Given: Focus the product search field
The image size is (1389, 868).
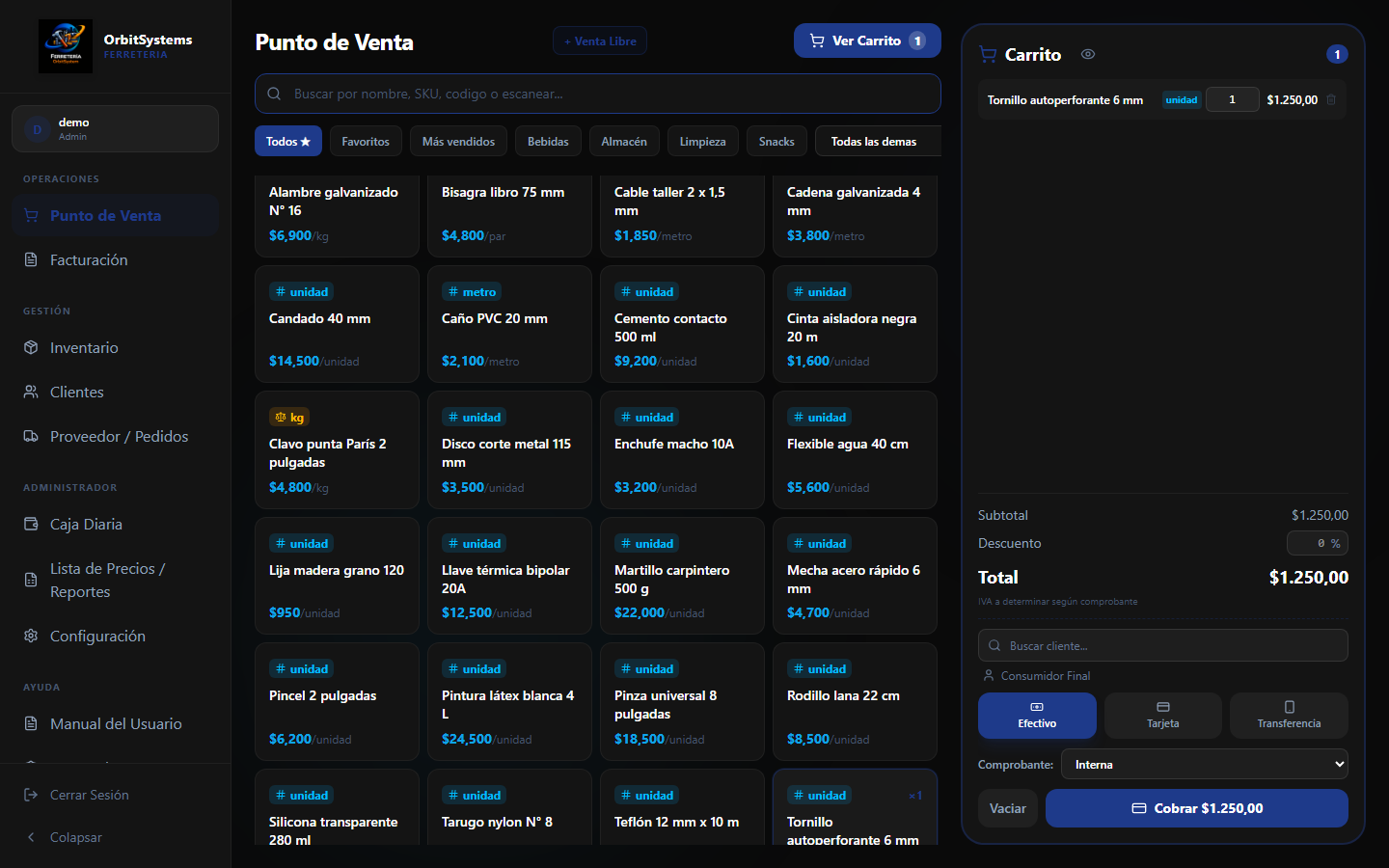Looking at the screenshot, I should pyautogui.click(x=598, y=94).
